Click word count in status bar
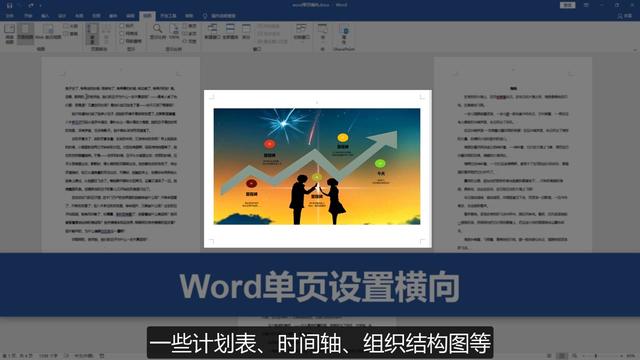The height and width of the screenshot is (360, 640). coord(48,356)
